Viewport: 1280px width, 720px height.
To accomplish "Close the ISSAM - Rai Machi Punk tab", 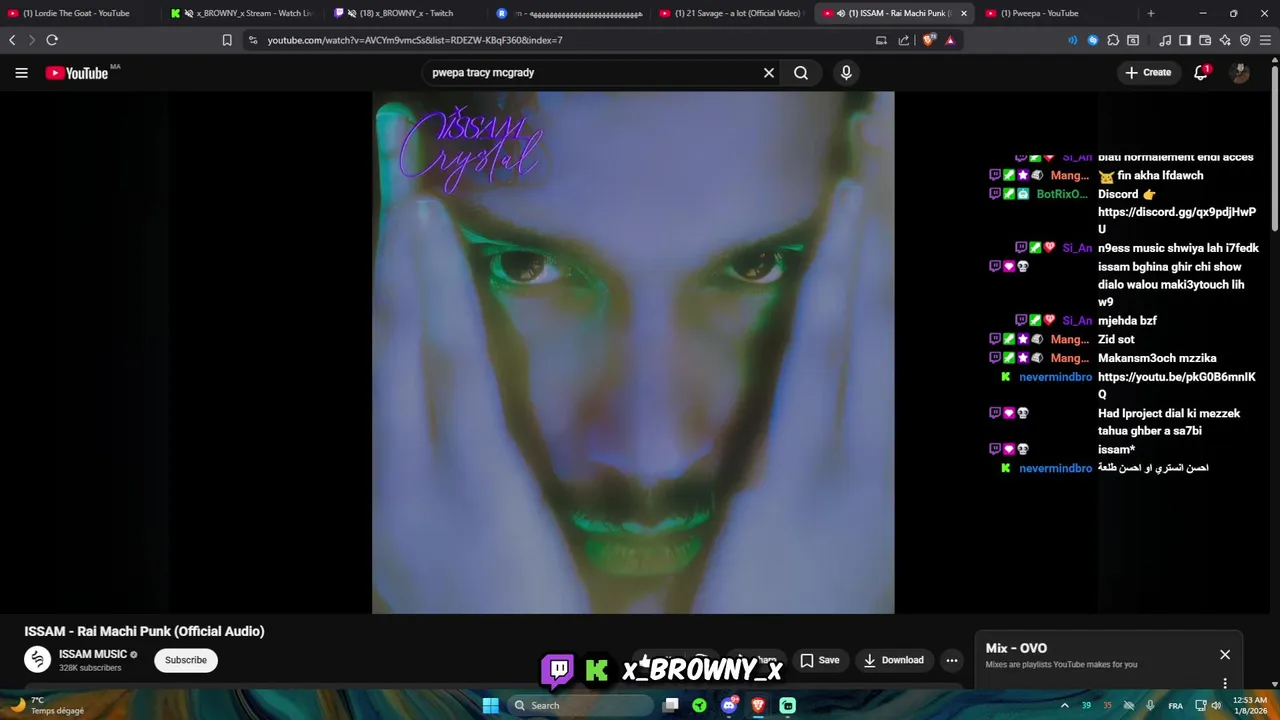I will point(964,13).
